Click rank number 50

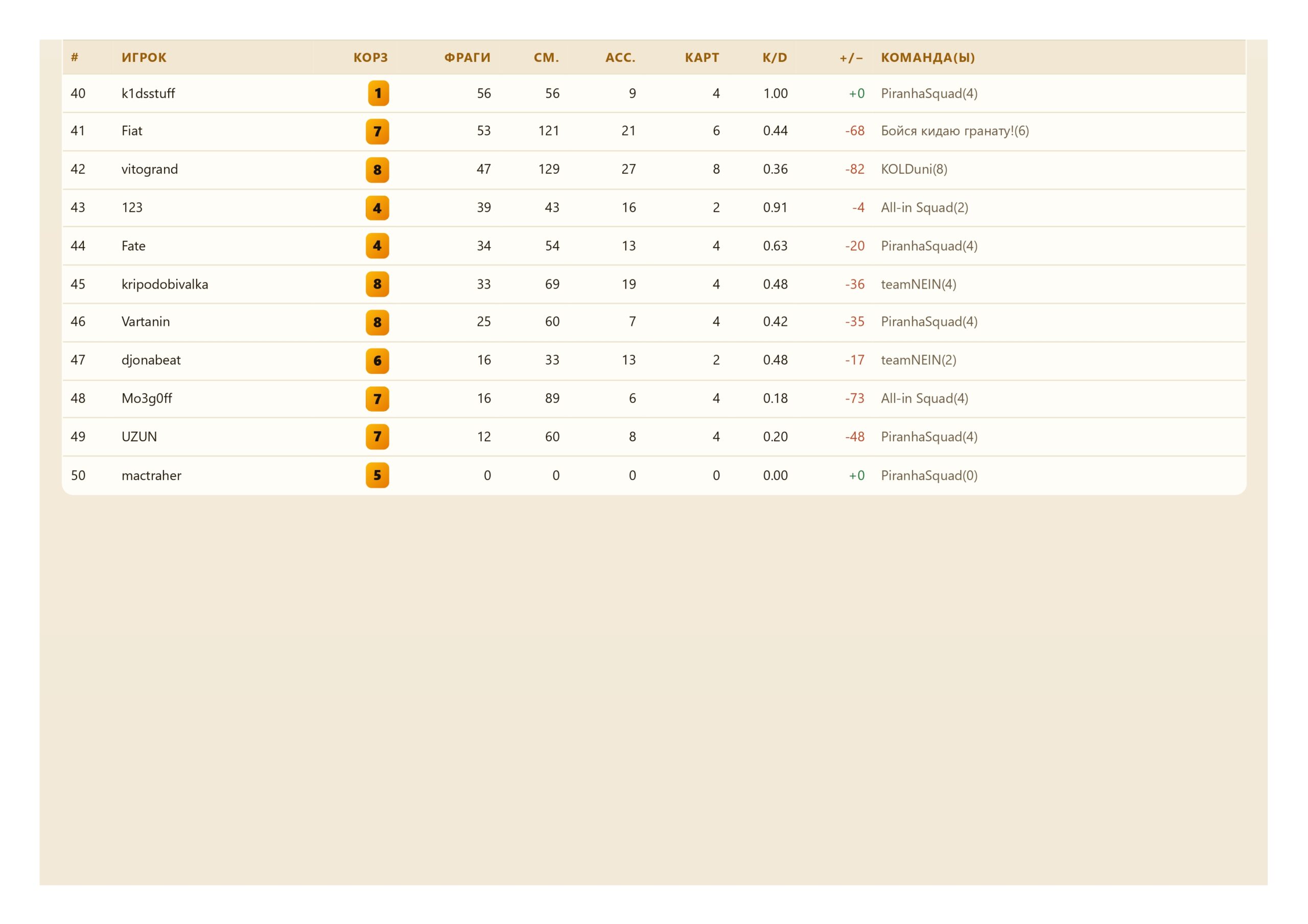click(78, 476)
